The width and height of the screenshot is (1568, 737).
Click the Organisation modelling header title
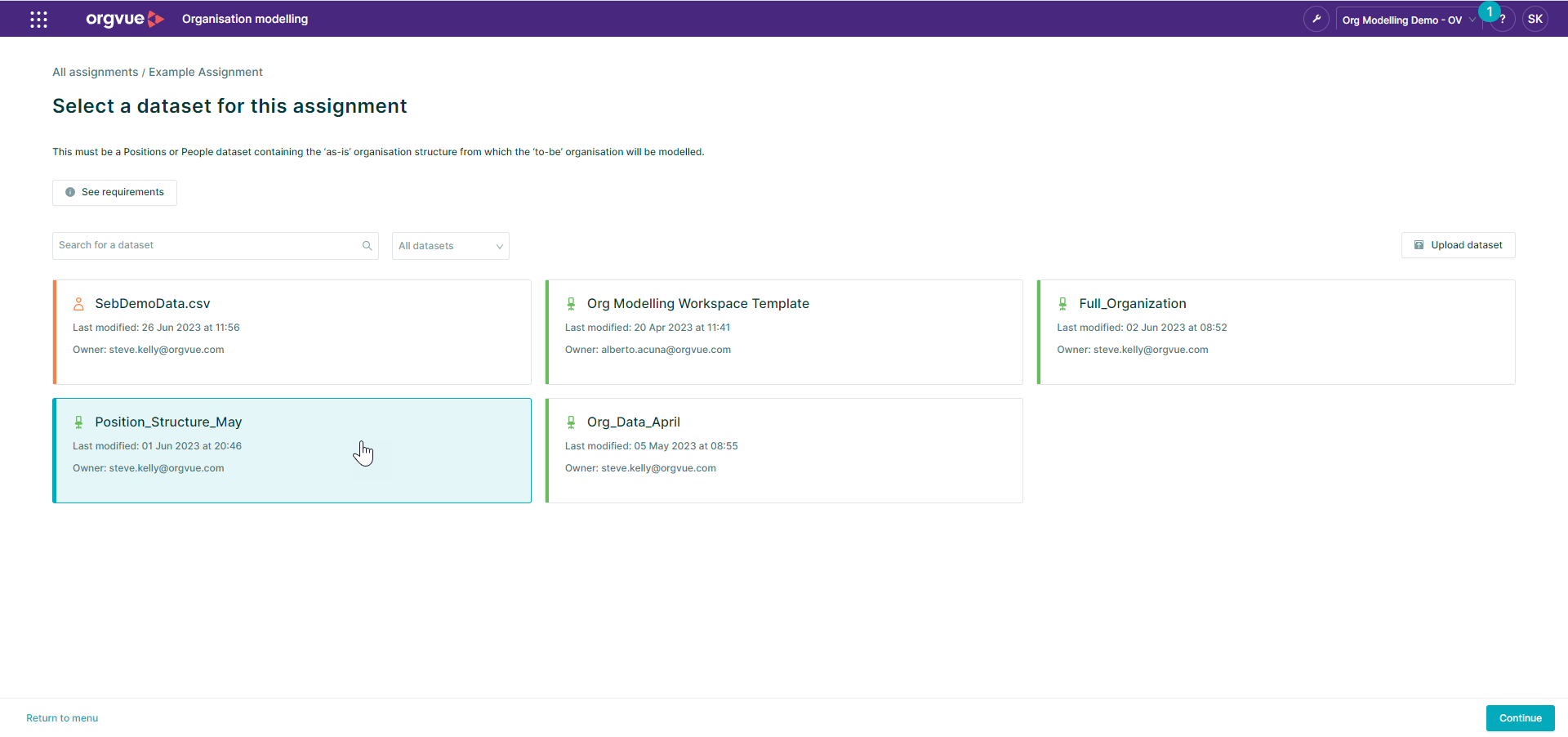(245, 19)
